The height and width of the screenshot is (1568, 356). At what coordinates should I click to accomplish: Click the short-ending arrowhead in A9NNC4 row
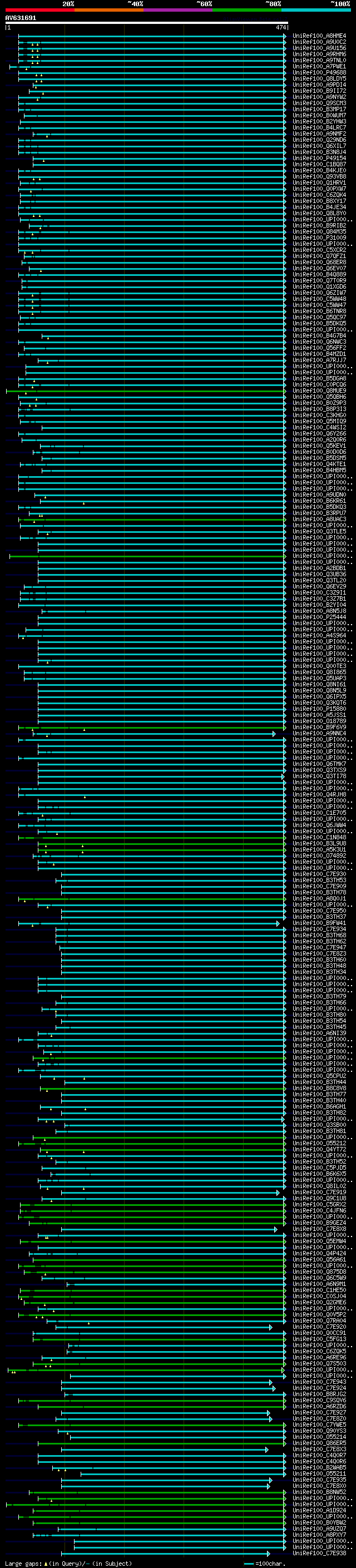pos(274,734)
